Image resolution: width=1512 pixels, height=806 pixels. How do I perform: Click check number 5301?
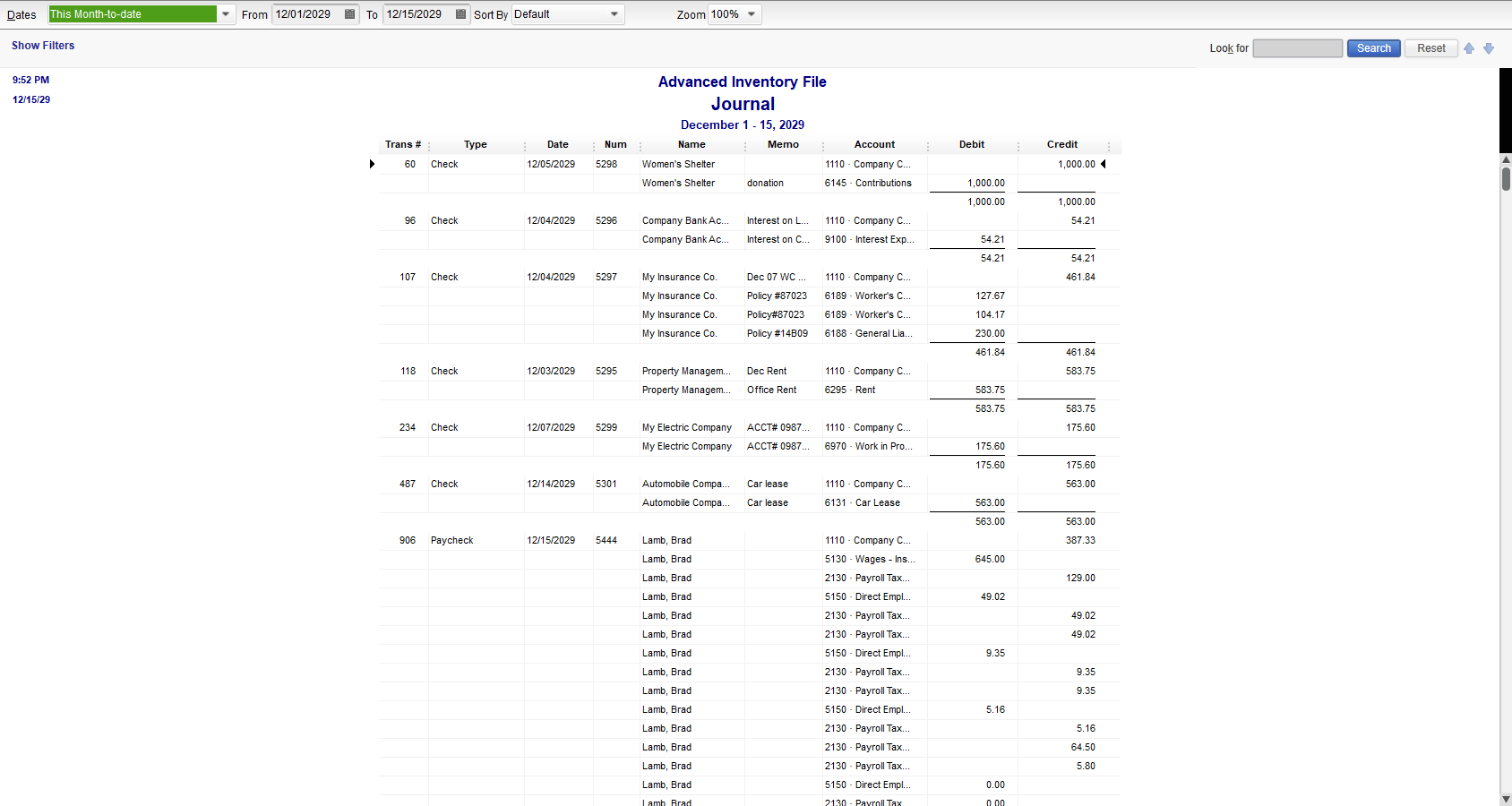click(x=606, y=484)
